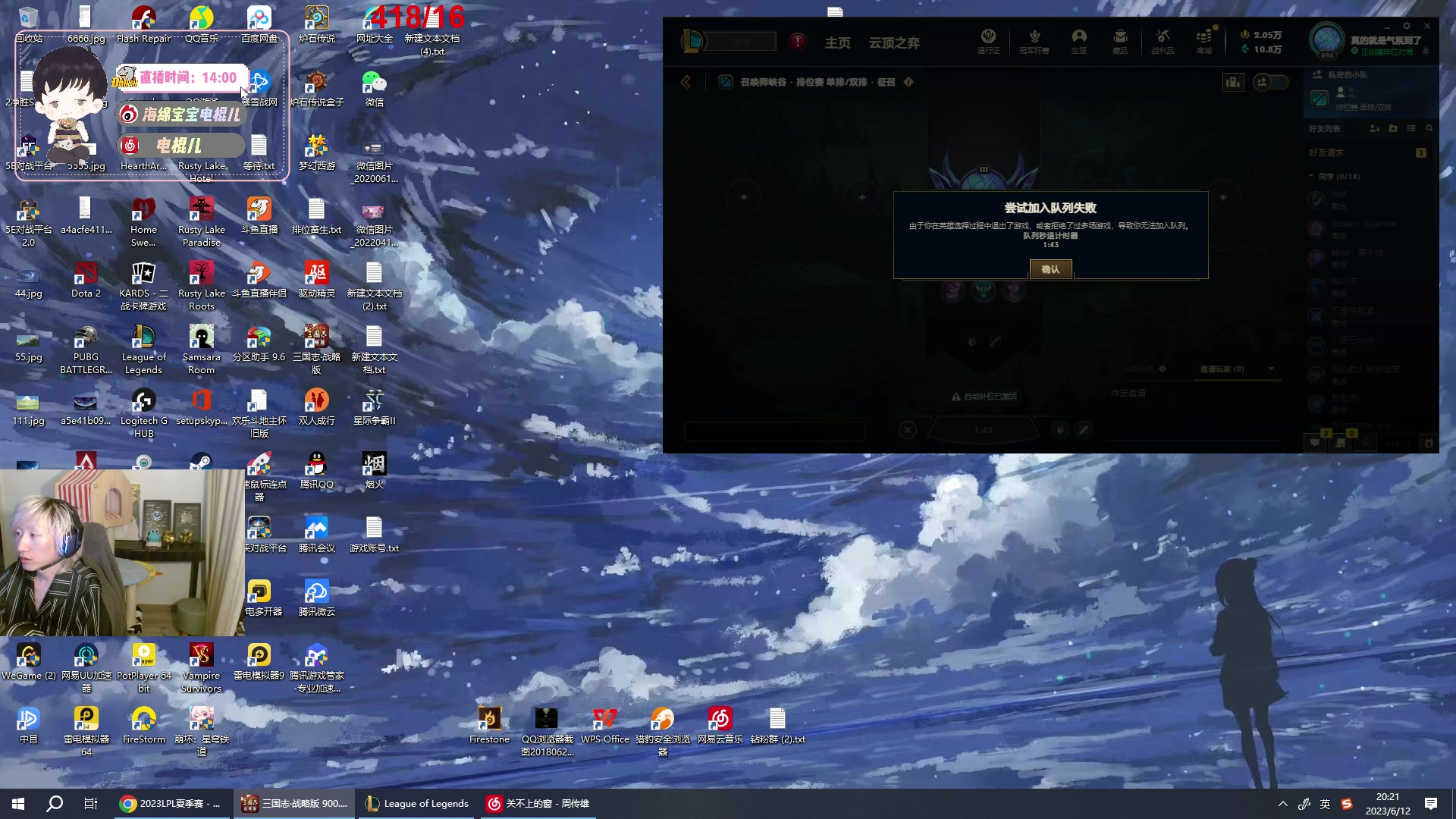The height and width of the screenshot is (819, 1456).
Task: Switch to the Chrome 2023LPL夏季赛 taskbar window
Action: (171, 804)
